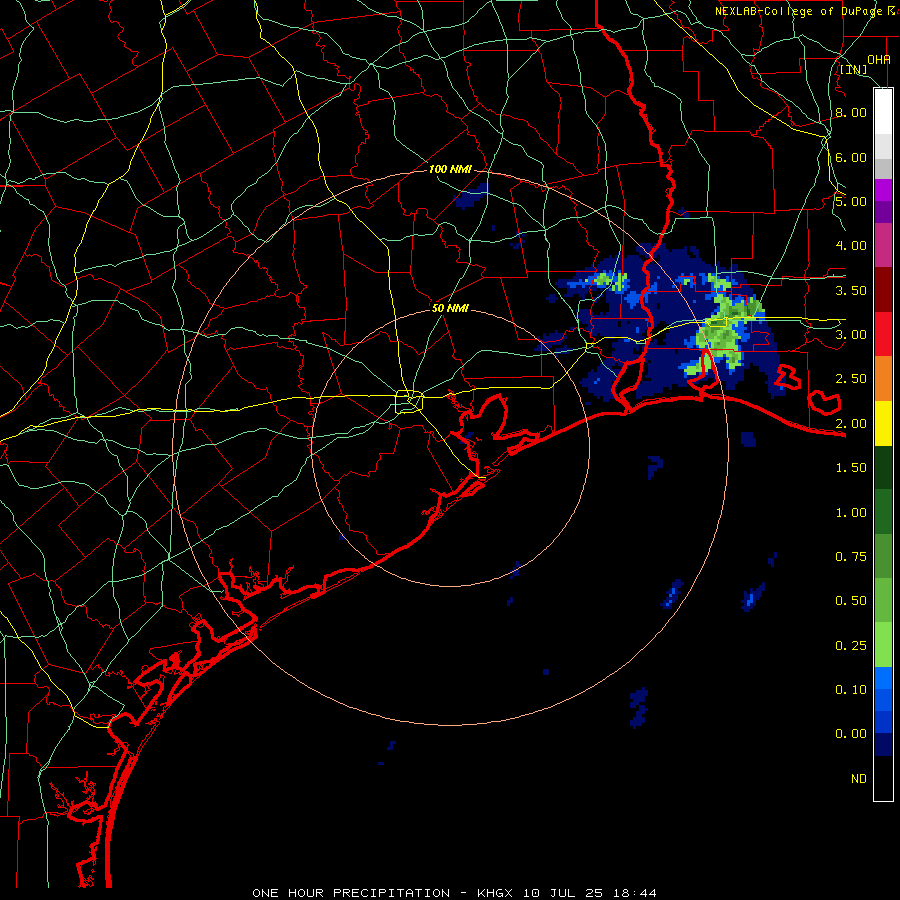Click the 3.00 legend value
This screenshot has width=900, height=900.
pyautogui.click(x=851, y=335)
